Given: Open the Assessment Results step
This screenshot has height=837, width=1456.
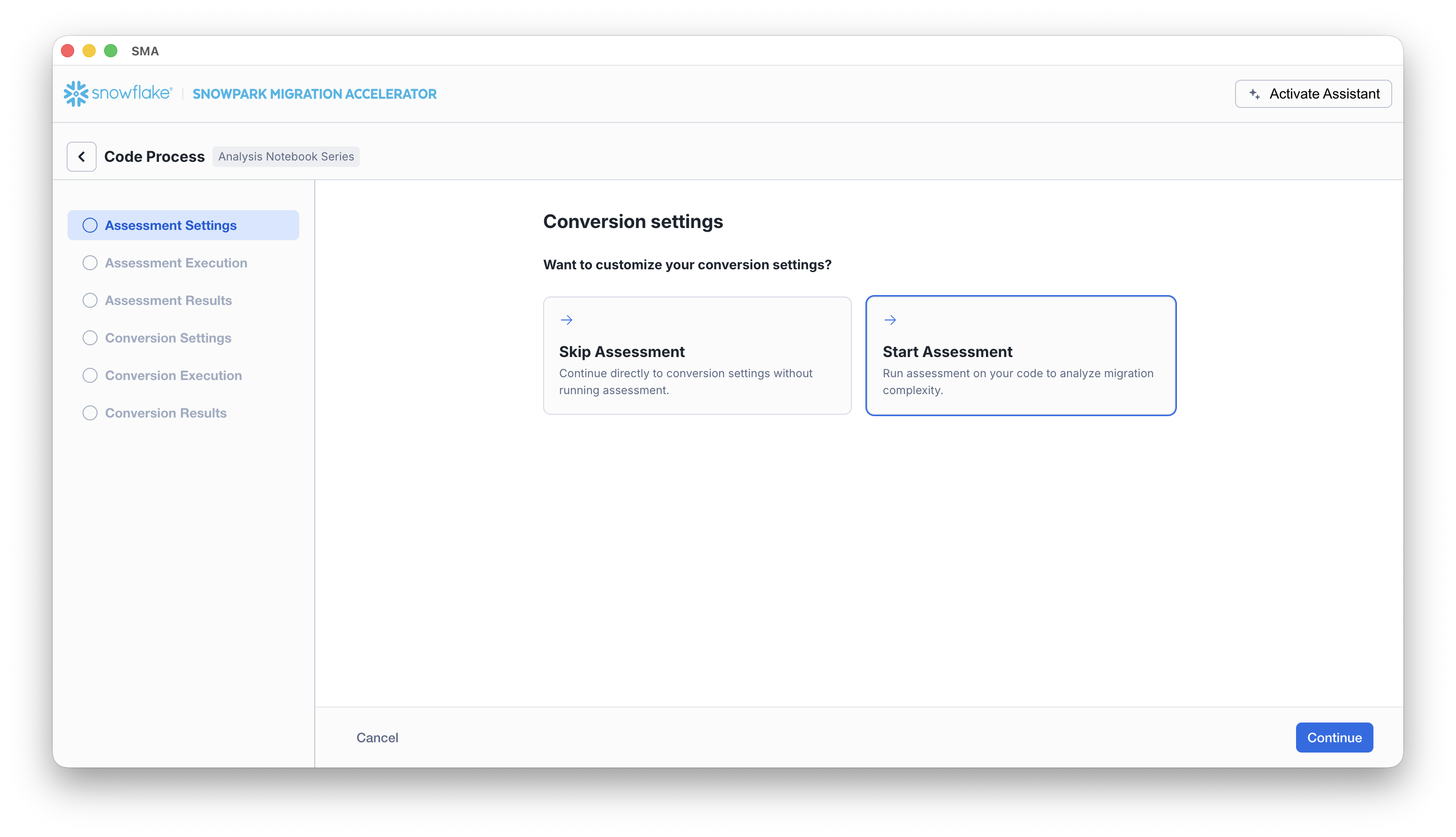Looking at the screenshot, I should pos(168,300).
